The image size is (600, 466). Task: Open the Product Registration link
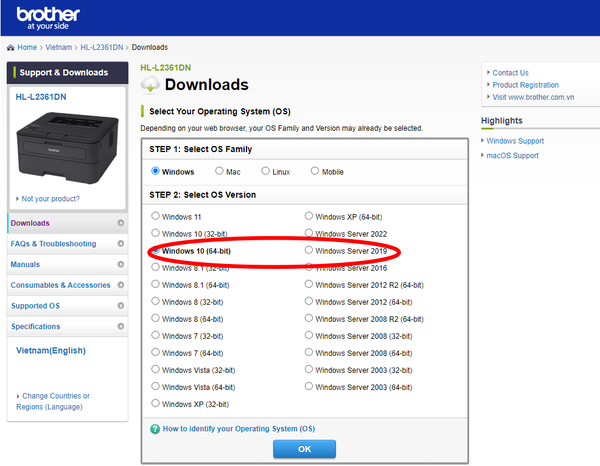(x=525, y=85)
